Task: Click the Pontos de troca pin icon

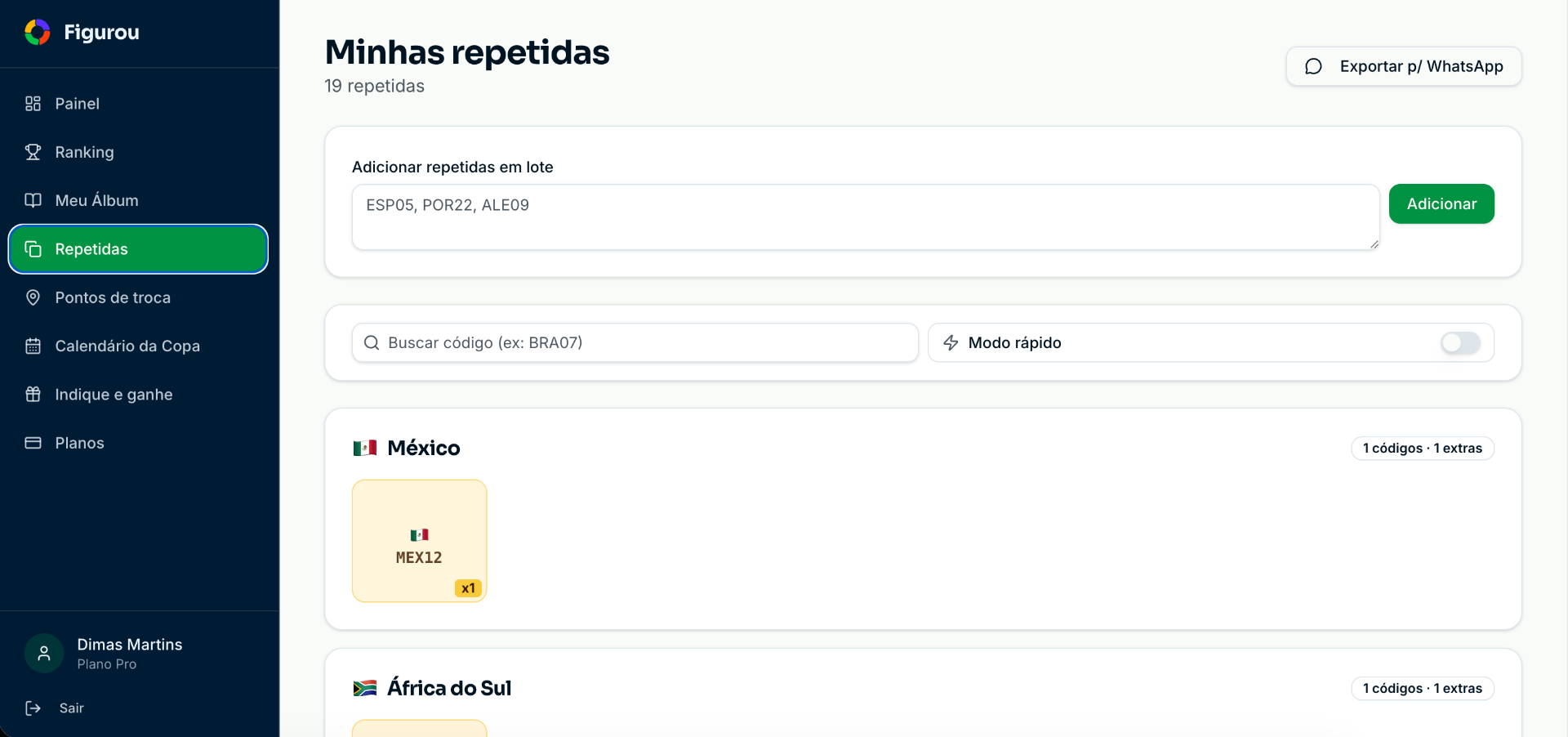Action: 33,297
